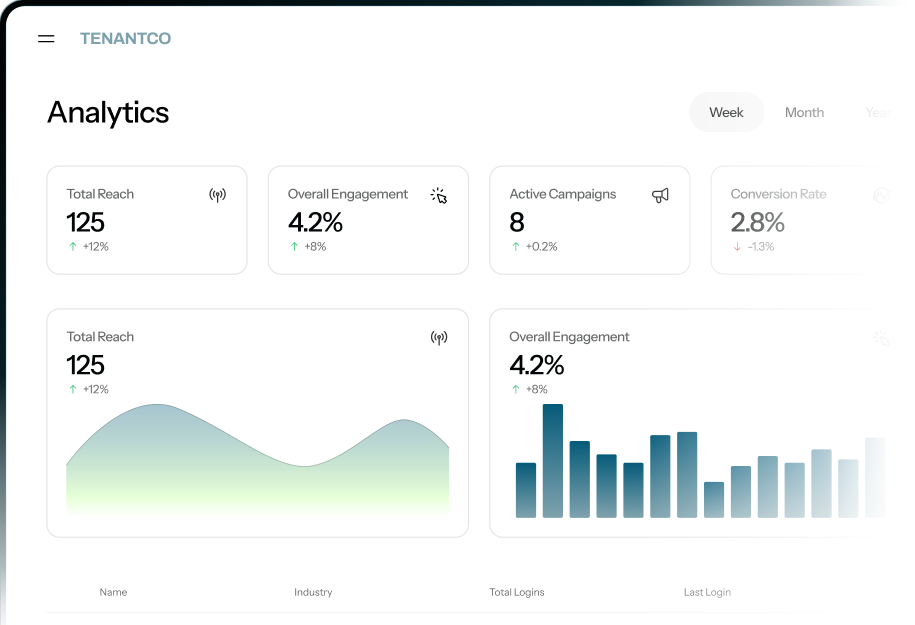Click the Total Logins column header
Image resolution: width=915 pixels, height=625 pixels.
point(517,592)
